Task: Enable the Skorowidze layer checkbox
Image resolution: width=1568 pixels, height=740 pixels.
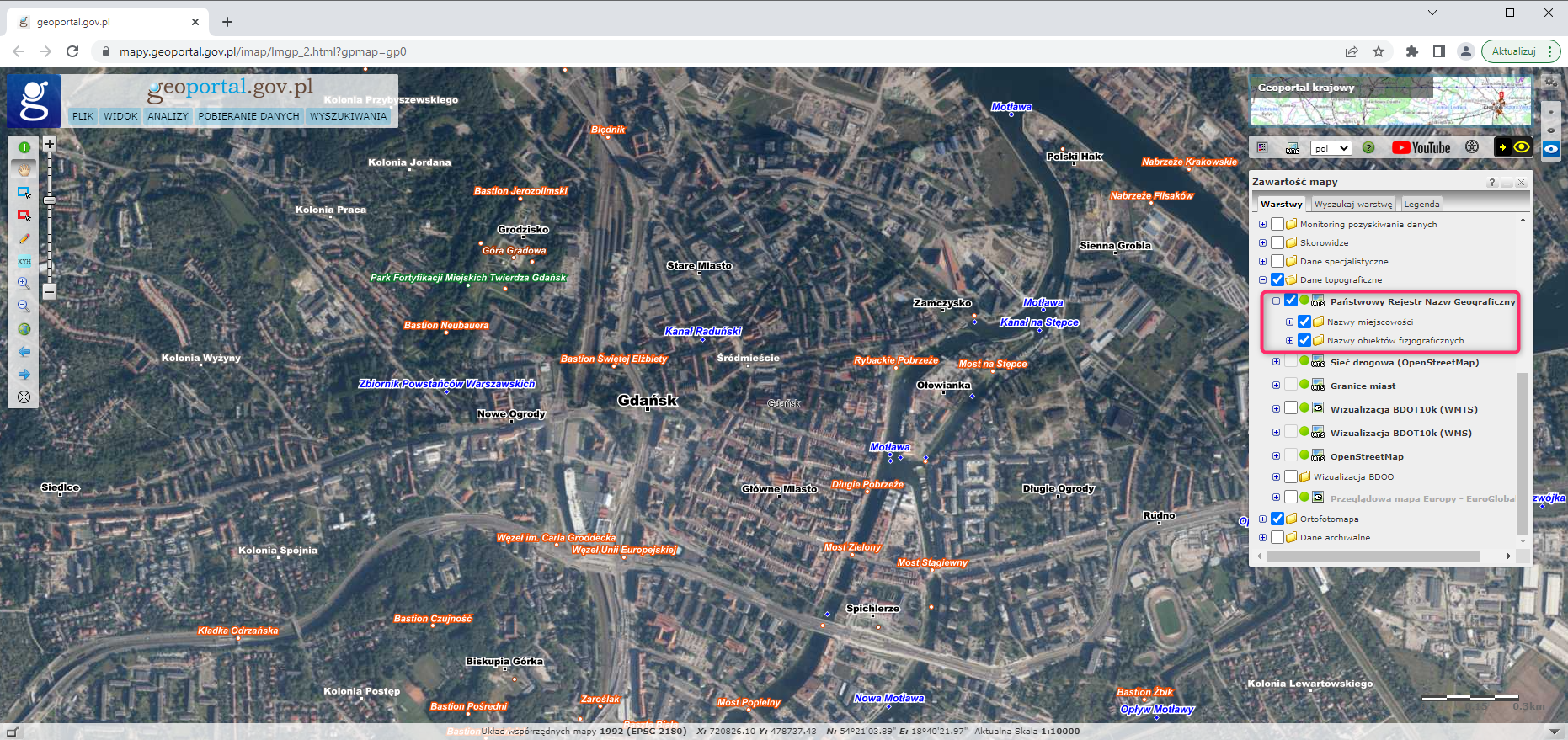Action: tap(1277, 242)
